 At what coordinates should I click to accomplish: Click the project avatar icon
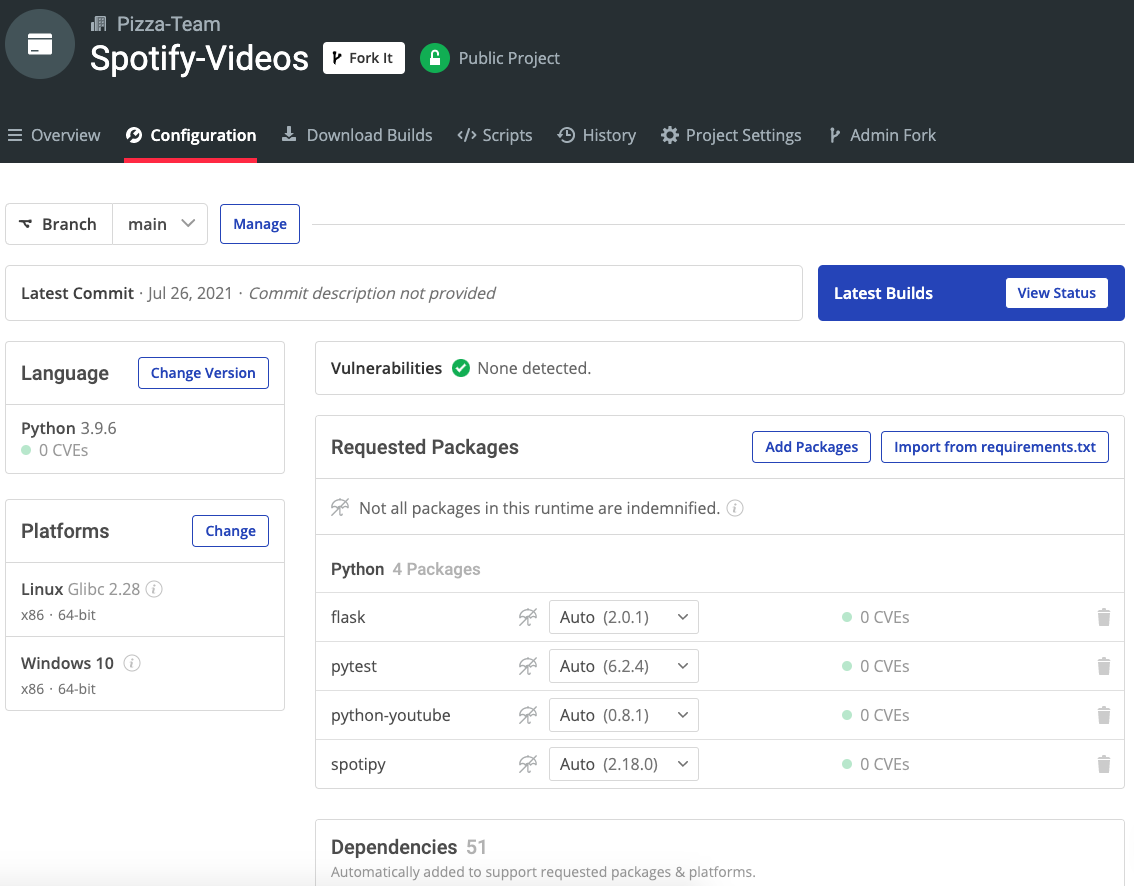[40, 44]
